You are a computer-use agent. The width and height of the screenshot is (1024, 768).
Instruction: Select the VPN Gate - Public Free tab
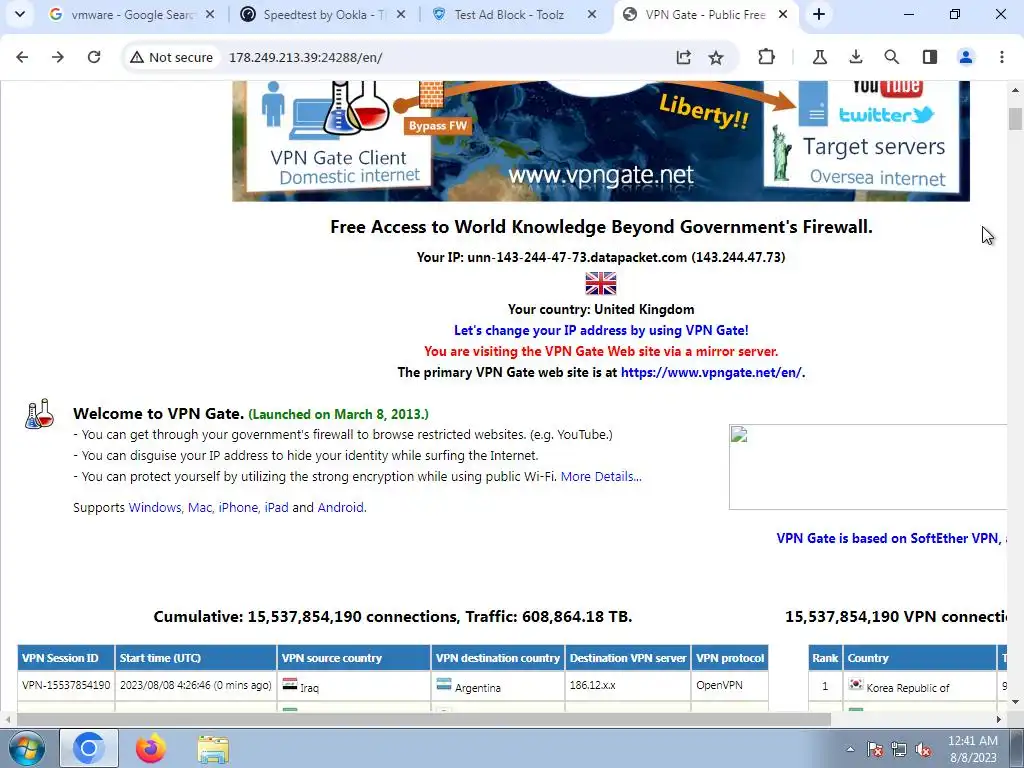pos(704,14)
